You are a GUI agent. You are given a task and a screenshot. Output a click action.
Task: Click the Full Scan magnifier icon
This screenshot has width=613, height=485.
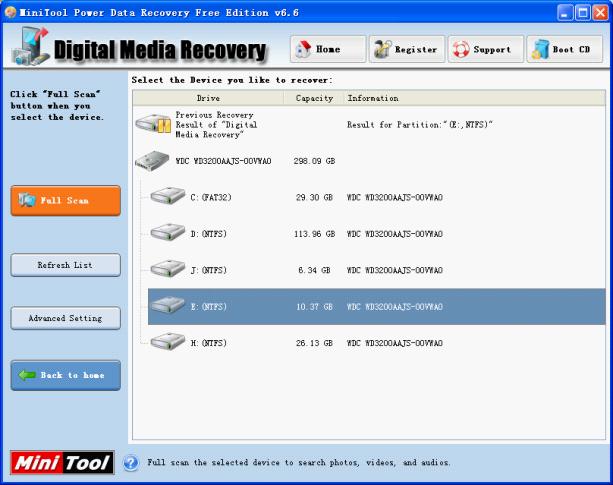27,200
